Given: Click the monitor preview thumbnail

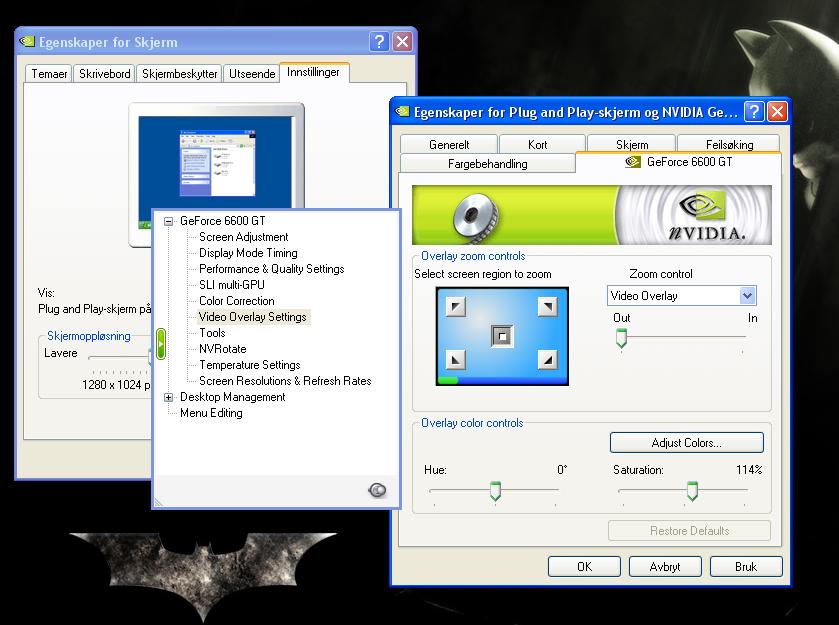Looking at the screenshot, I should point(216,162).
